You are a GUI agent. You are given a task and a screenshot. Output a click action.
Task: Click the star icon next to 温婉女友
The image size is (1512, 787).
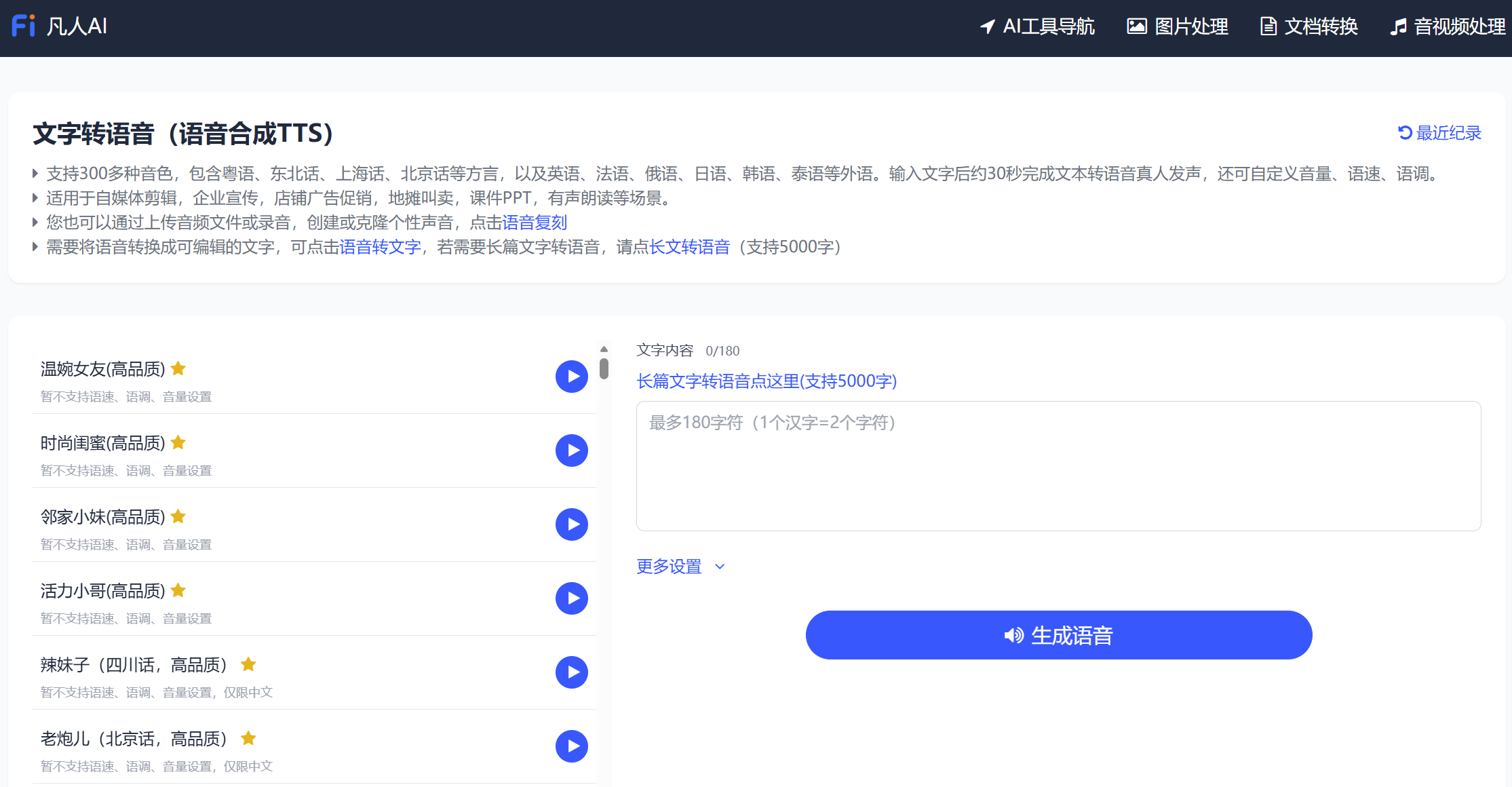coord(178,368)
